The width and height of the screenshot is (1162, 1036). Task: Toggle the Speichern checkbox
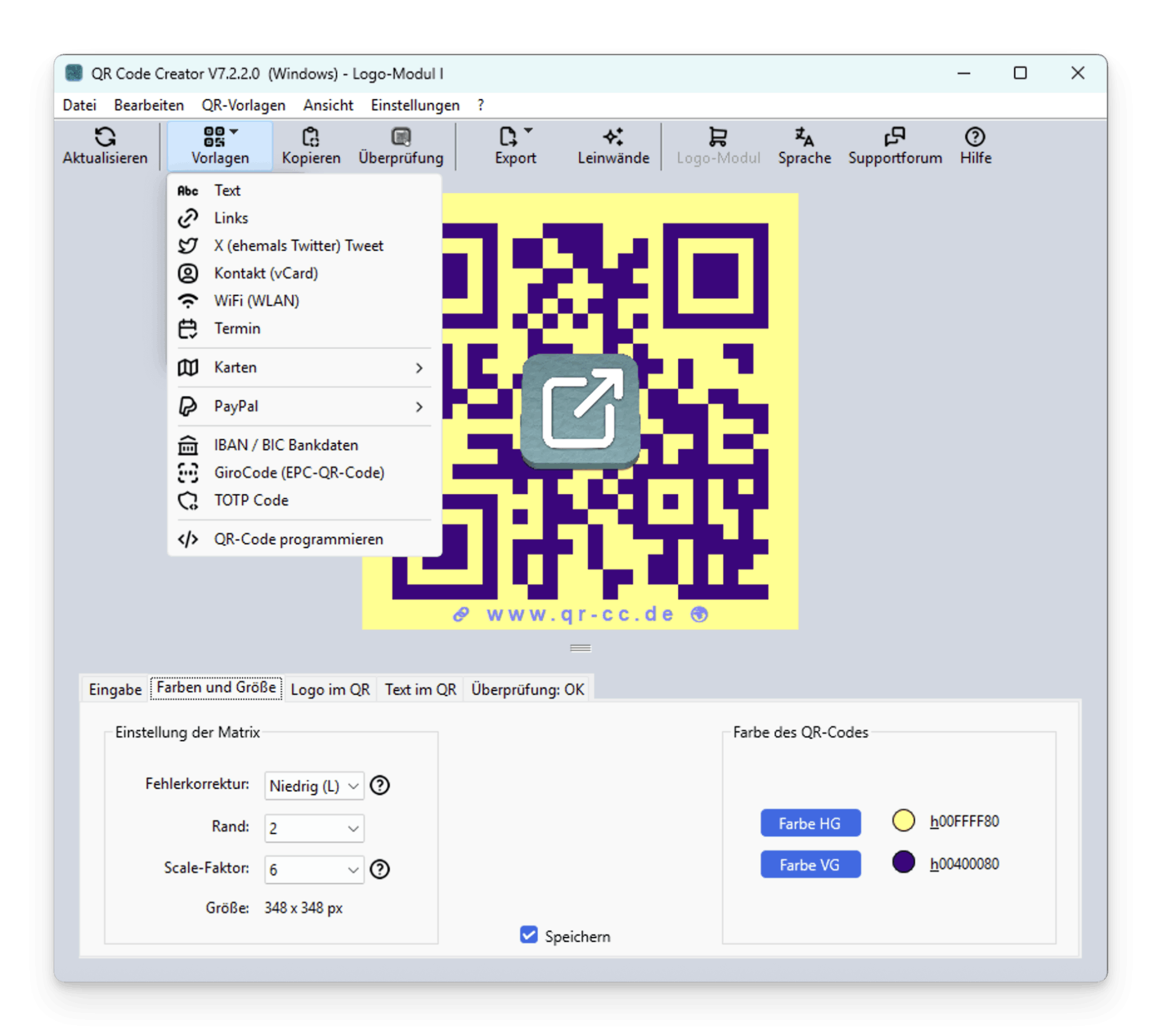coord(528,935)
